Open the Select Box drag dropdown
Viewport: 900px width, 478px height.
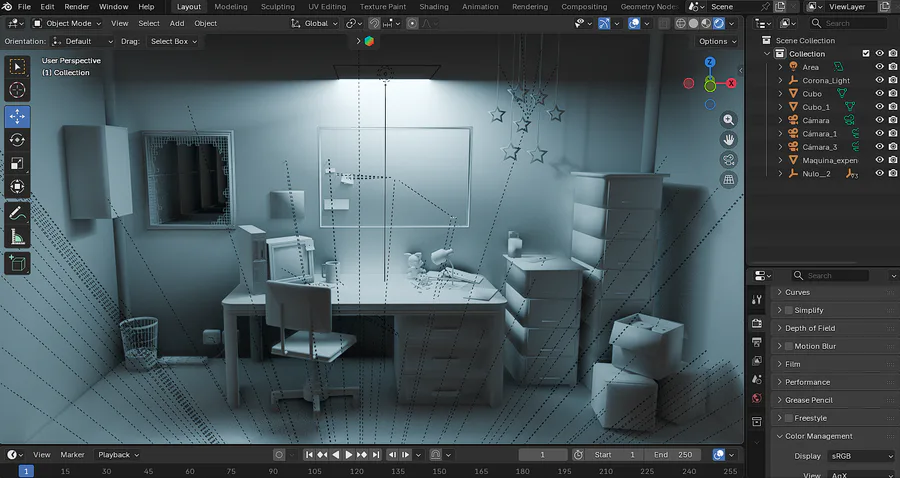click(173, 41)
